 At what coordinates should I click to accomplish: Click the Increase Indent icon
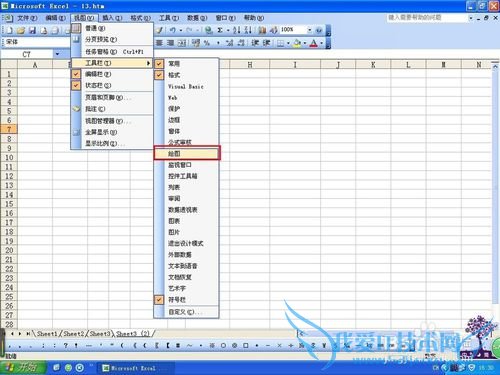pyautogui.click(x=266, y=43)
